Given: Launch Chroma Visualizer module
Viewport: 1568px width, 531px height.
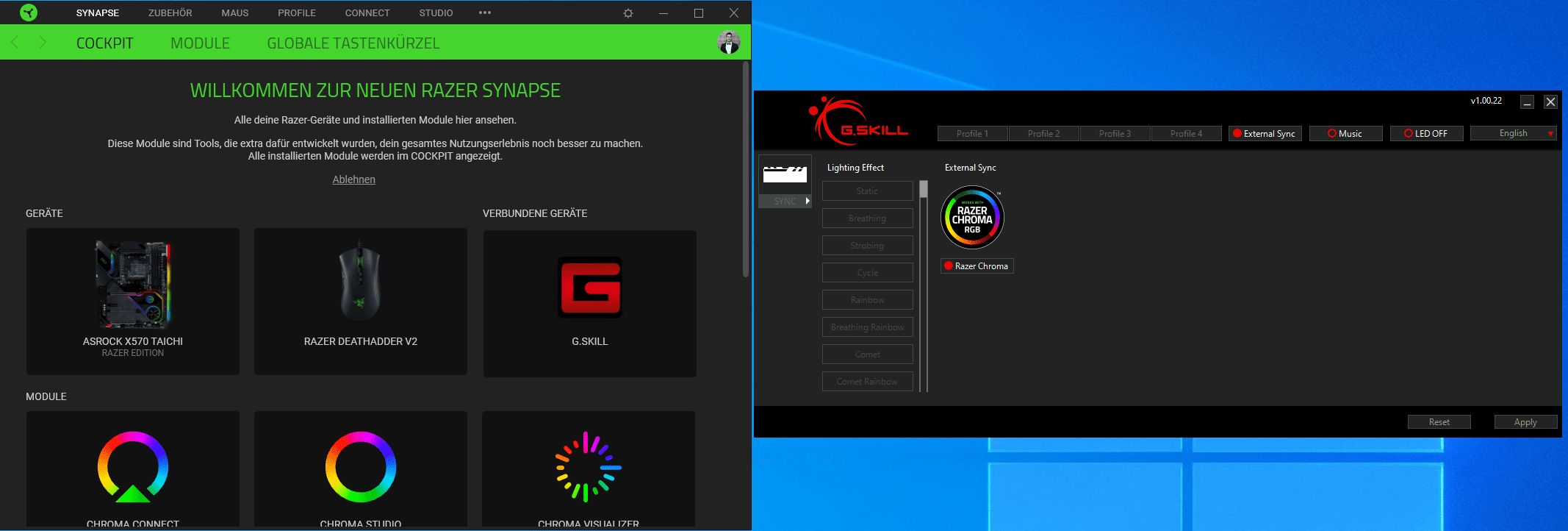Looking at the screenshot, I should [589, 469].
